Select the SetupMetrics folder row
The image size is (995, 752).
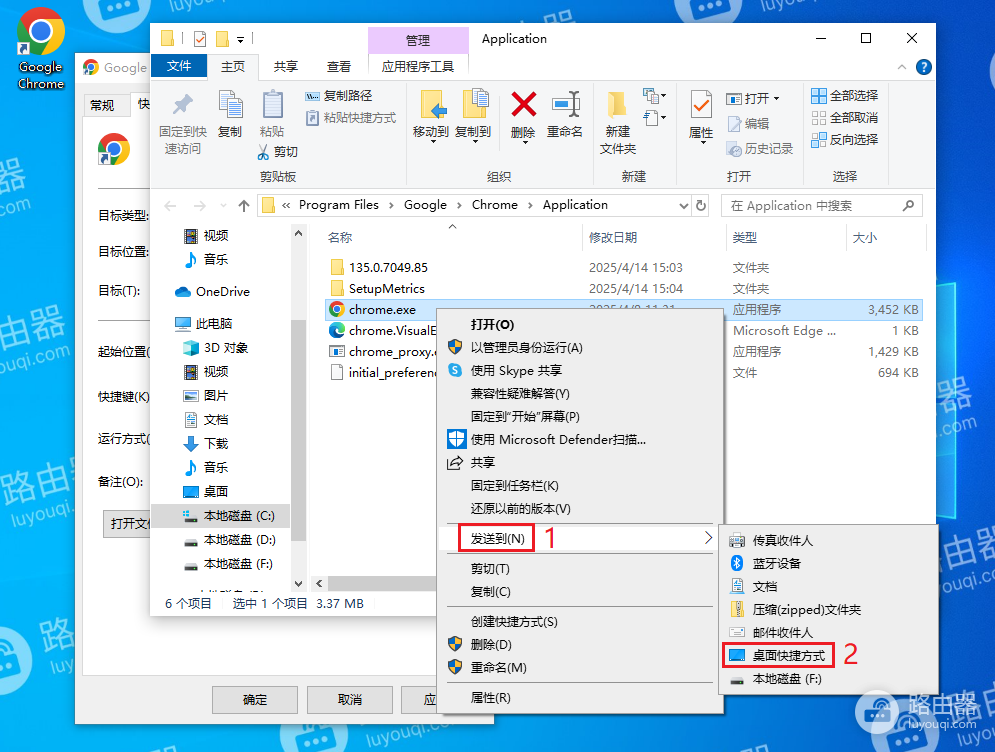pos(624,289)
